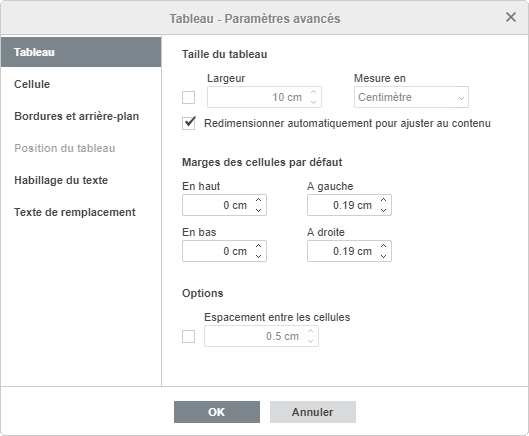Decrease En haut margin with down arrow

point(259,210)
